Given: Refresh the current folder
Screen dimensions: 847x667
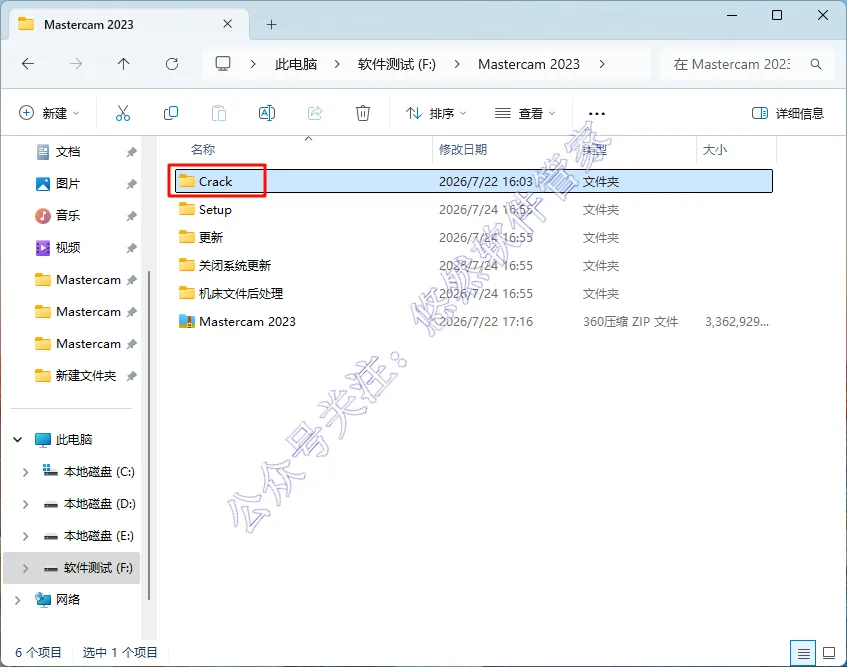Looking at the screenshot, I should point(172,64).
